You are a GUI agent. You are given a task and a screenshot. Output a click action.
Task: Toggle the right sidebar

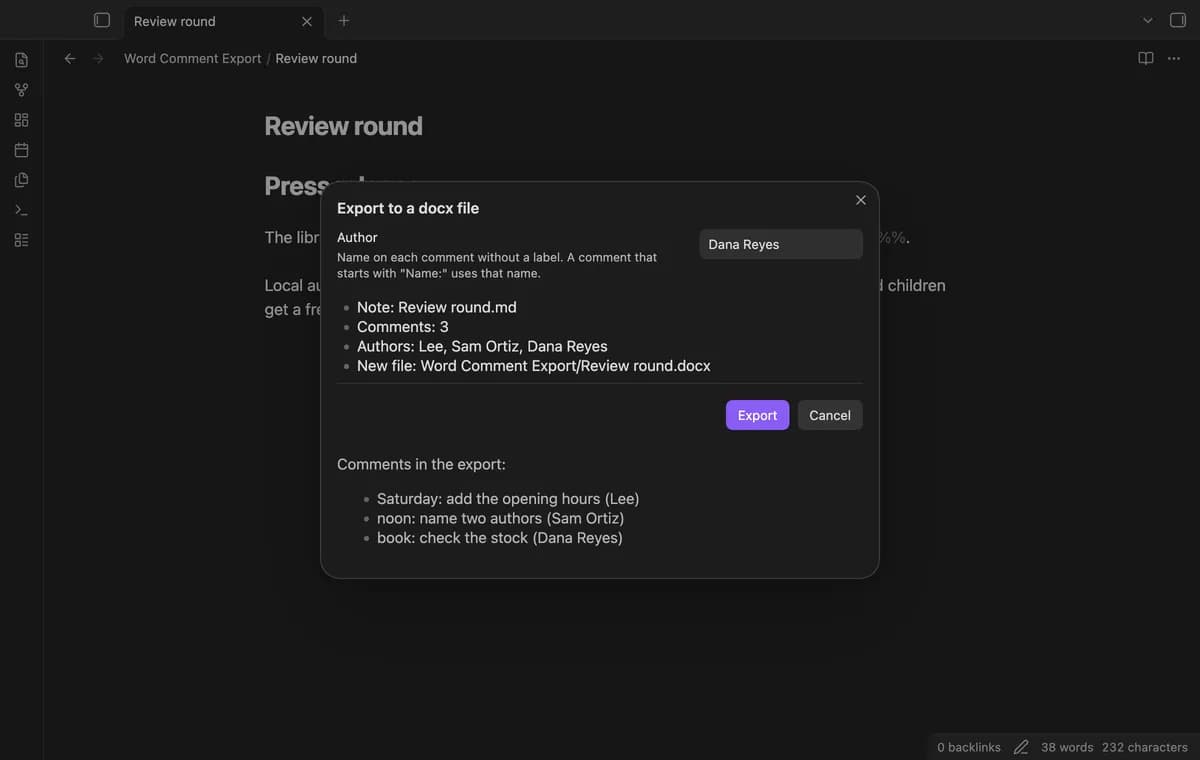click(1177, 20)
